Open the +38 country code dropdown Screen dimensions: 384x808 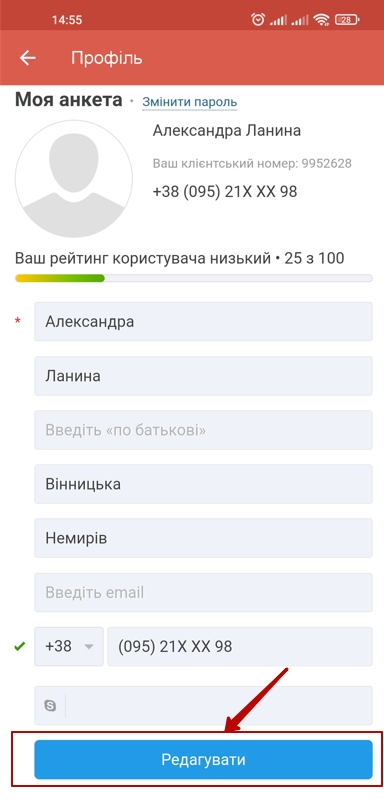[69, 646]
